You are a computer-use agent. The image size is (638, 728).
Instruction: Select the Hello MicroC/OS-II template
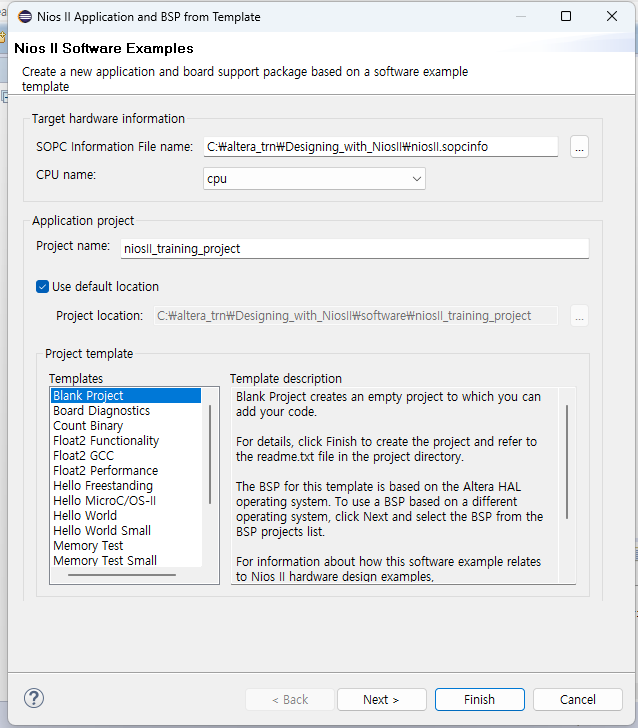pos(126,500)
